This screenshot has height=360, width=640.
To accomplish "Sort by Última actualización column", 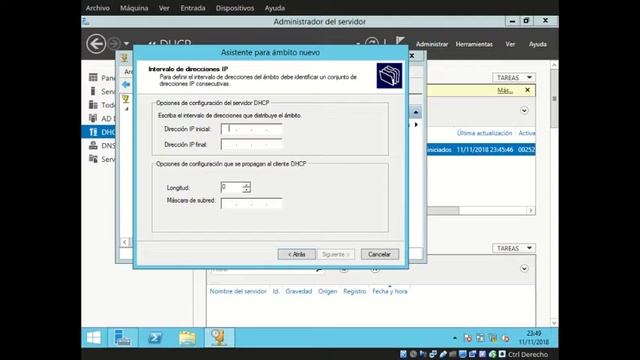I will [x=484, y=133].
